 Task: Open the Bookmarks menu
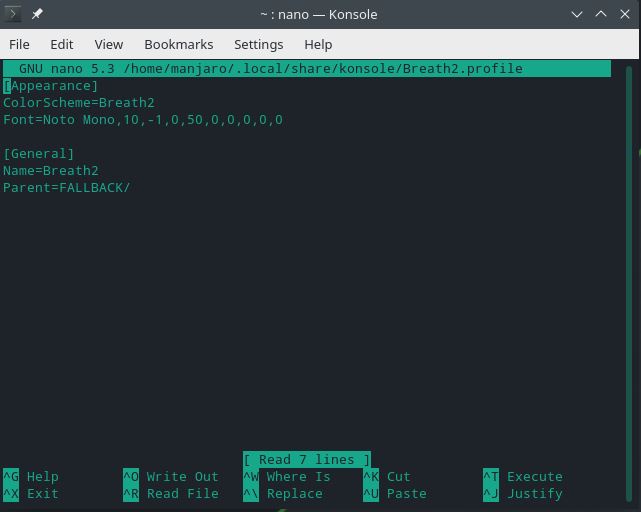click(x=179, y=44)
